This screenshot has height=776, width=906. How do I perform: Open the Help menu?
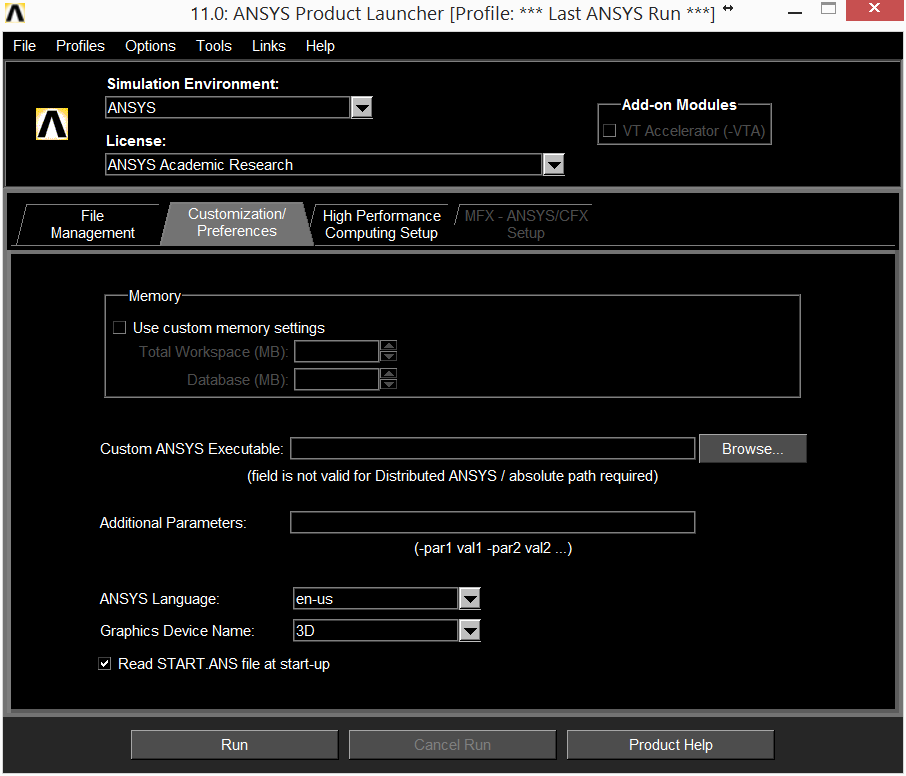click(320, 46)
